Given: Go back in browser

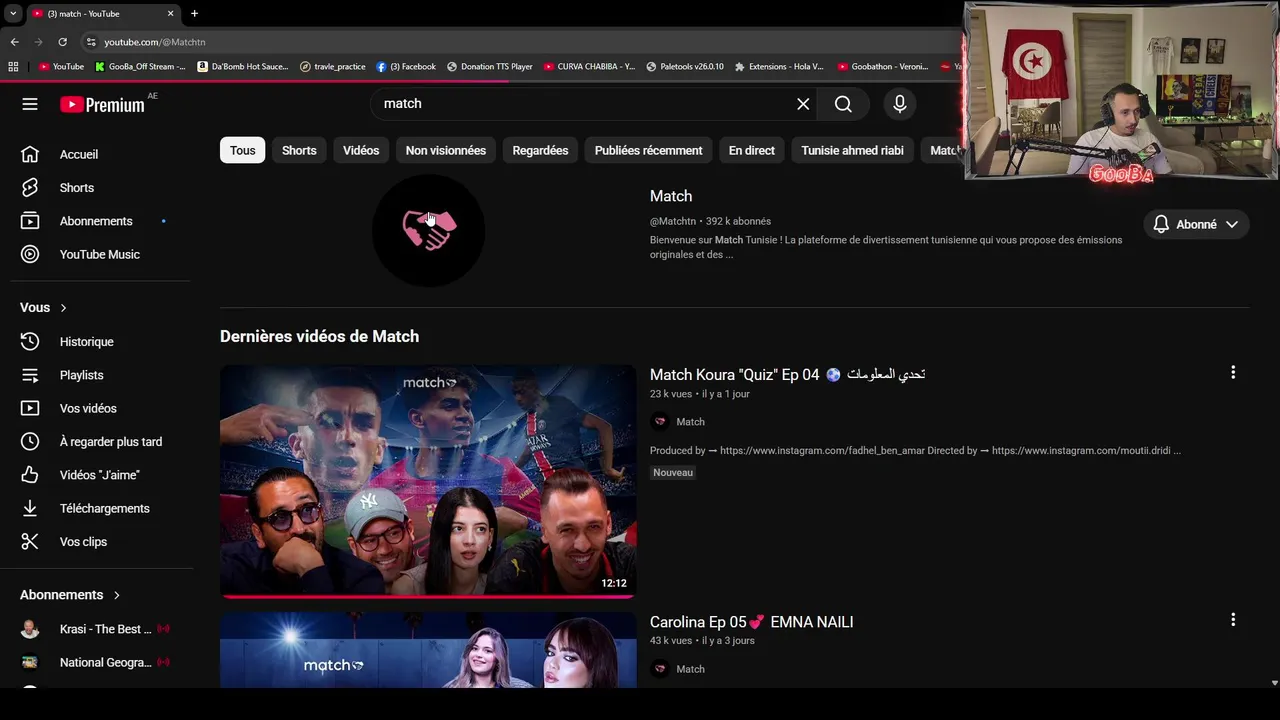Looking at the screenshot, I should [14, 42].
